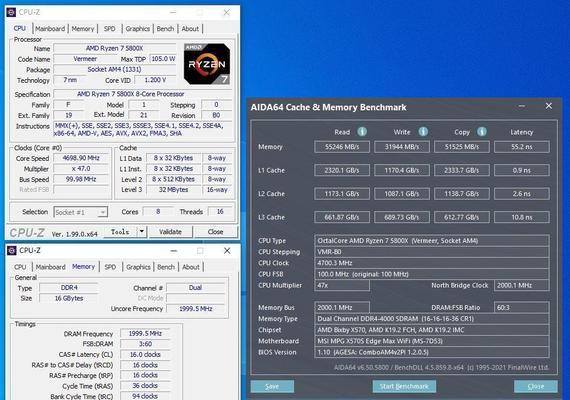Select Bench tab in bottom CPU-Z window
The width and height of the screenshot is (570, 400).
166,267
